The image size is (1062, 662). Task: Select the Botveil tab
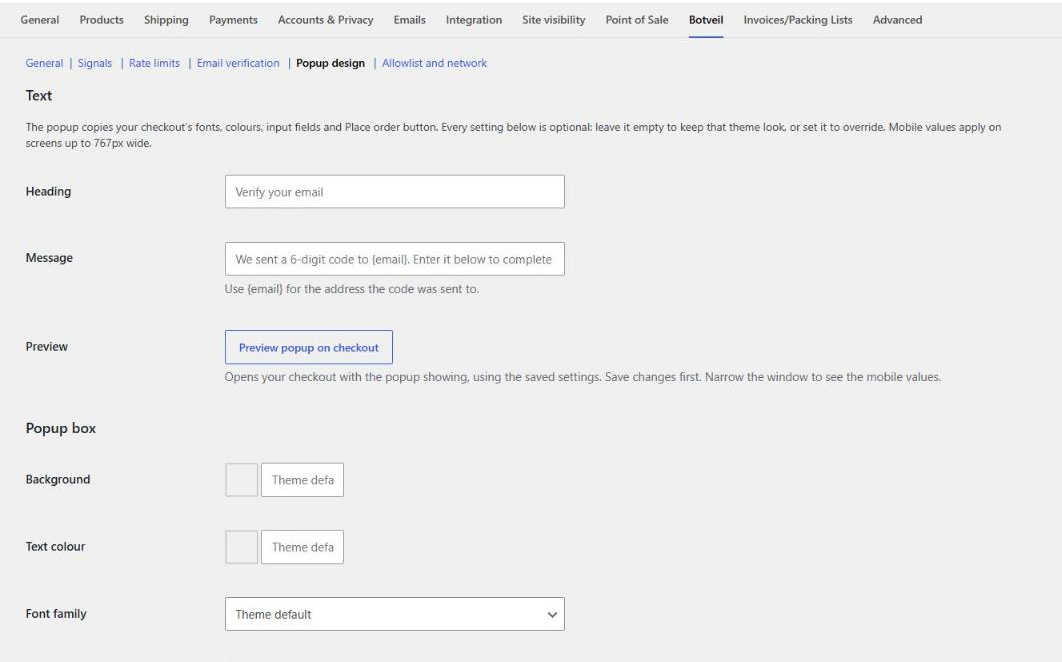[706, 20]
